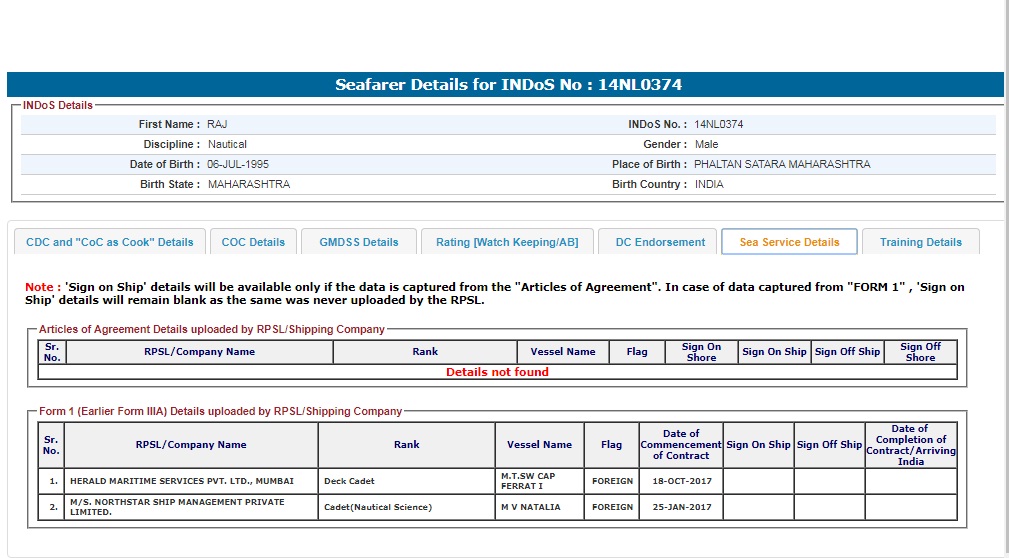
Task: Switch to the COC Details tab
Action: (253, 242)
